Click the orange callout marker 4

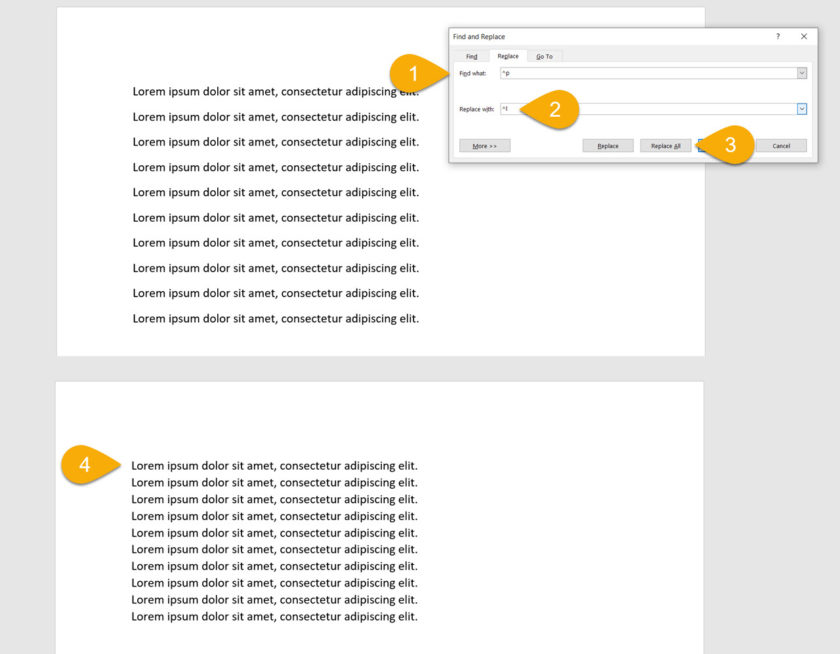[x=85, y=464]
